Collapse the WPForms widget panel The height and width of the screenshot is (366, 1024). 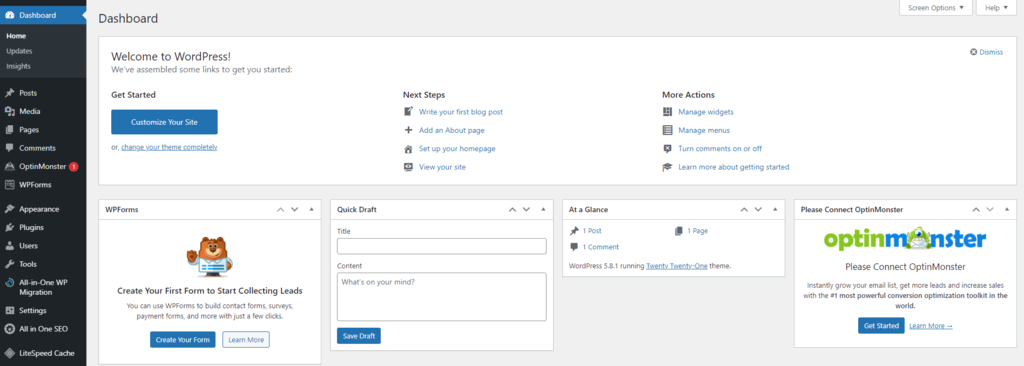tap(311, 209)
